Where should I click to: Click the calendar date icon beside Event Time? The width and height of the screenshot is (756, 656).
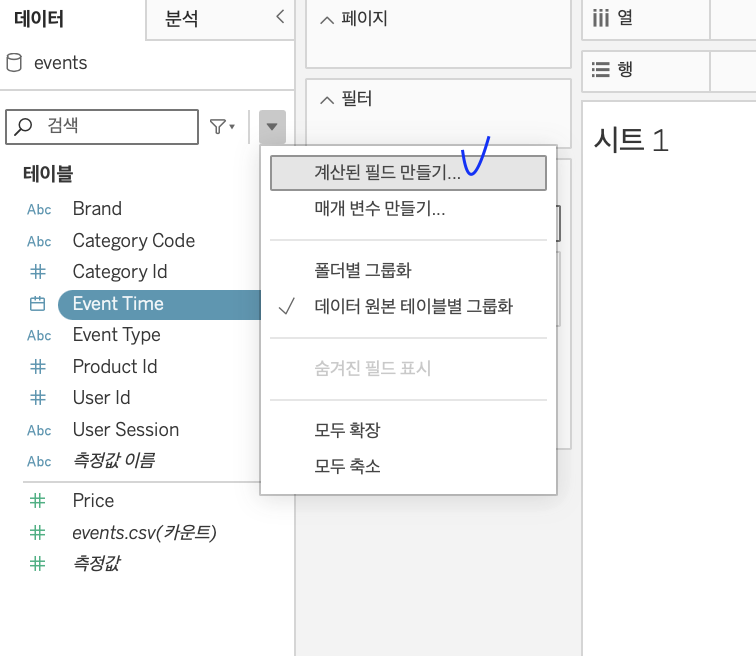(38, 304)
